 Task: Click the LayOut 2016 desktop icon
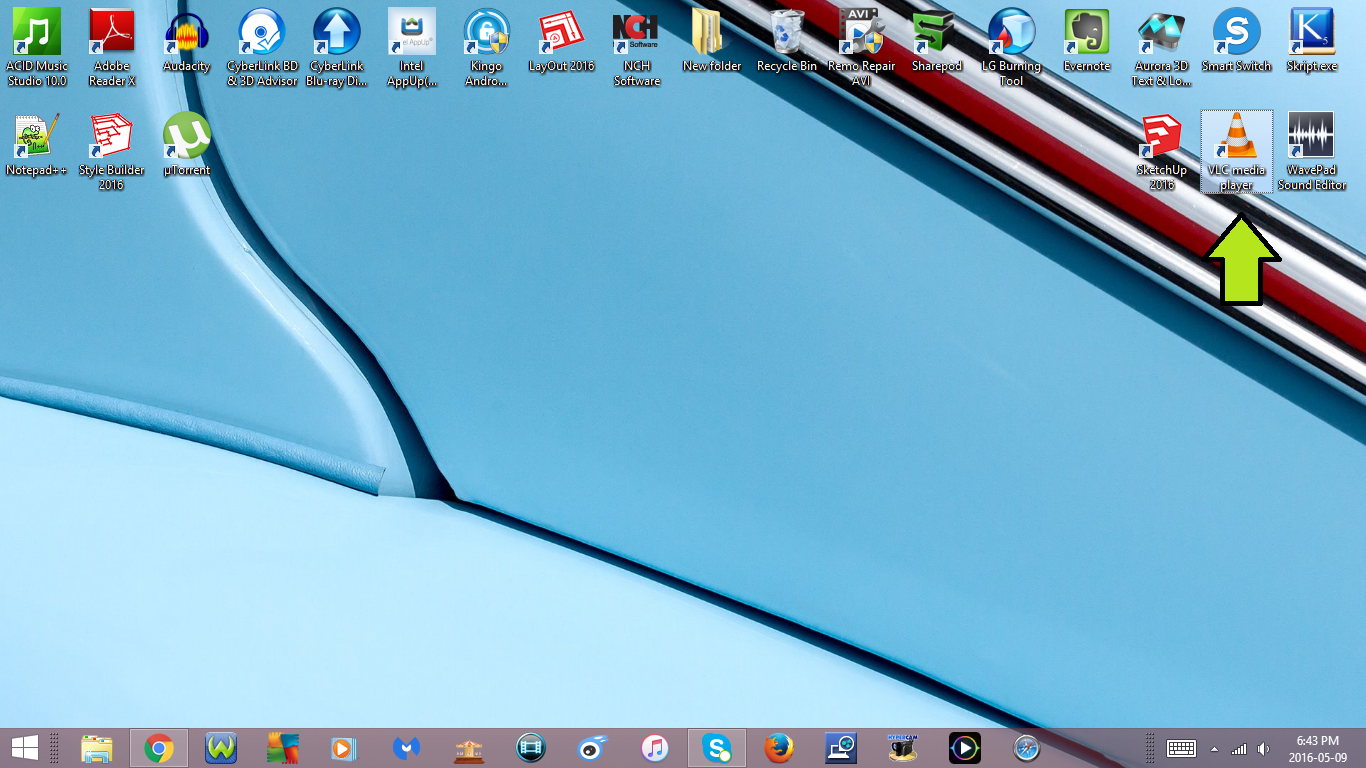click(x=562, y=42)
